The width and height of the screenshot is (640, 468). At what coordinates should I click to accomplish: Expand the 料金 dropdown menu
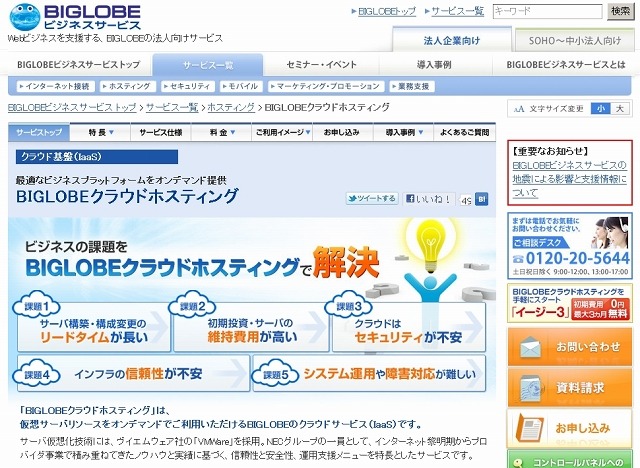(221, 132)
